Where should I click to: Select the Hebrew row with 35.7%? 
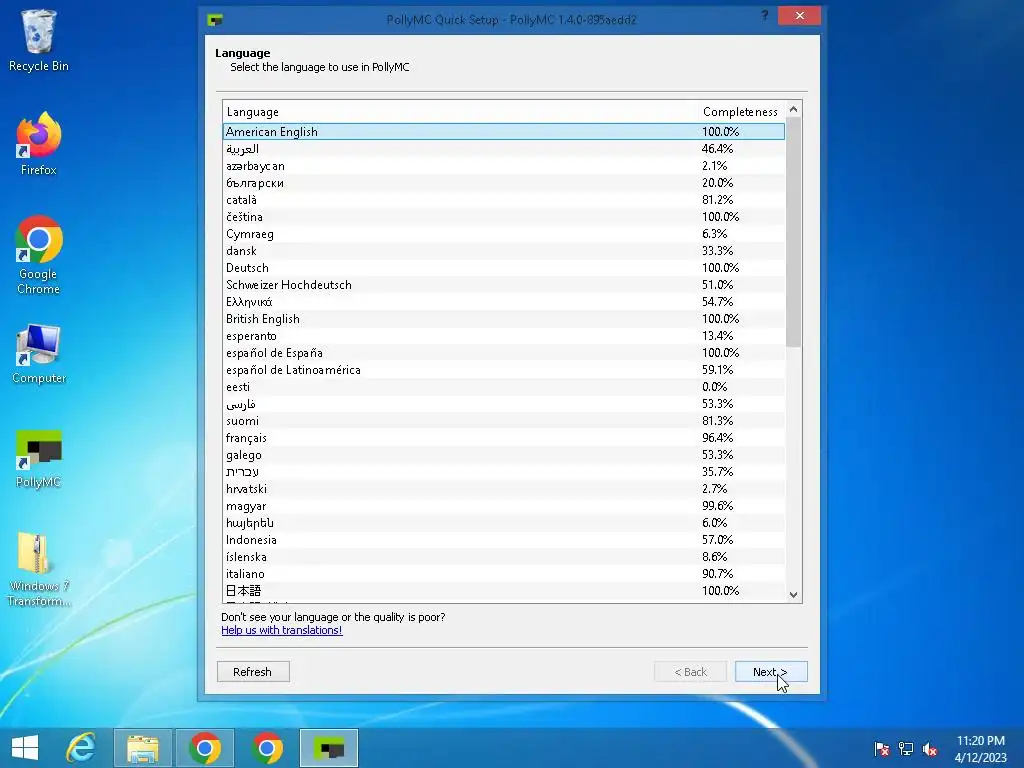point(504,472)
